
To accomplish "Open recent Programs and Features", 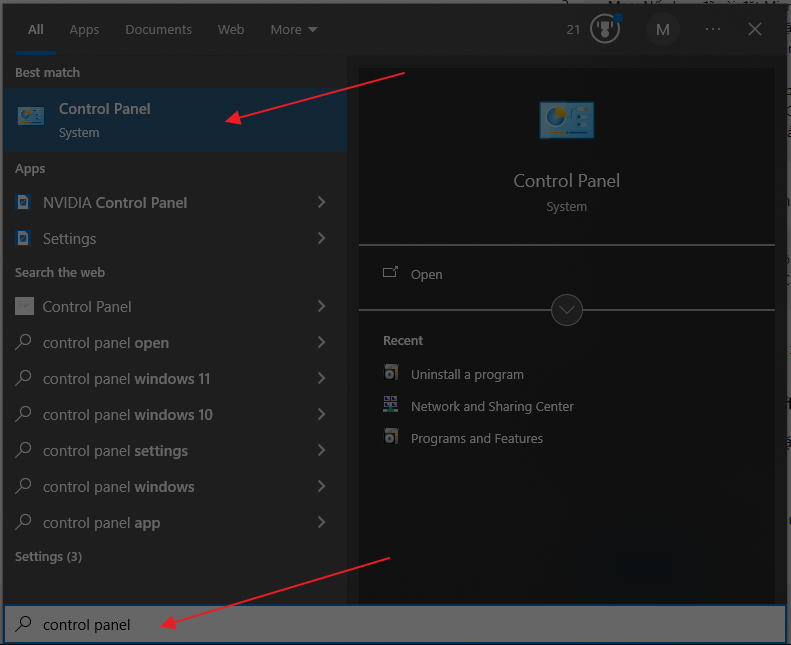I will tap(477, 438).
